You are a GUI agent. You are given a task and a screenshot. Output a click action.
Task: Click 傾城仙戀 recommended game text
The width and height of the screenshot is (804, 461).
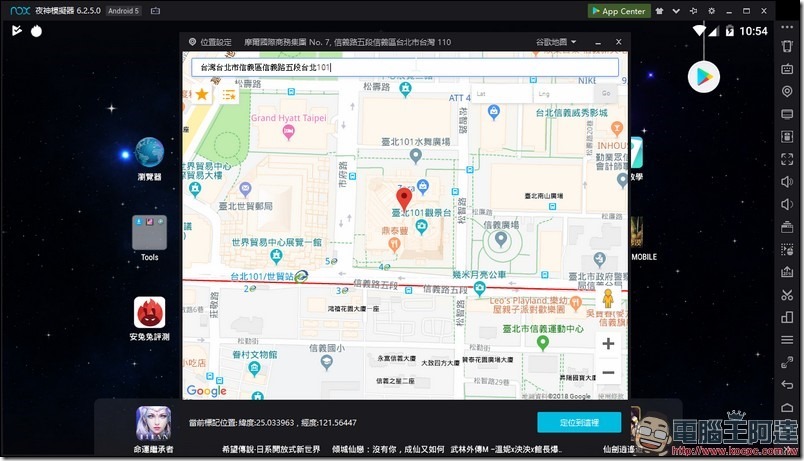point(388,449)
